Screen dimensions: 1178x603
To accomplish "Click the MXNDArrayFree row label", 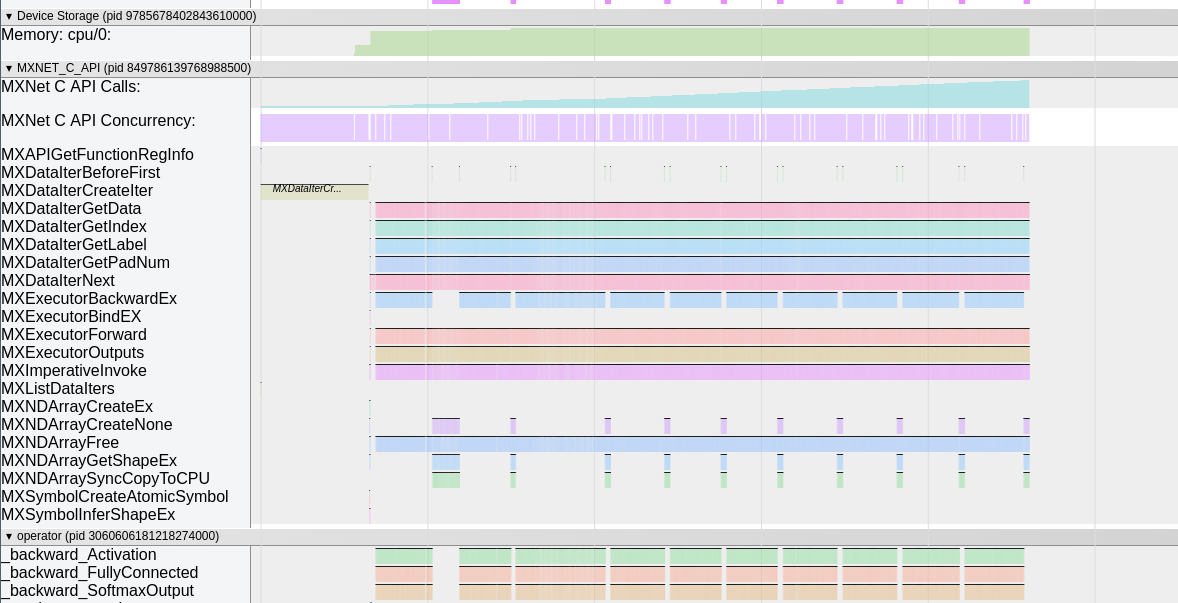I will pyautogui.click(x=60, y=443).
